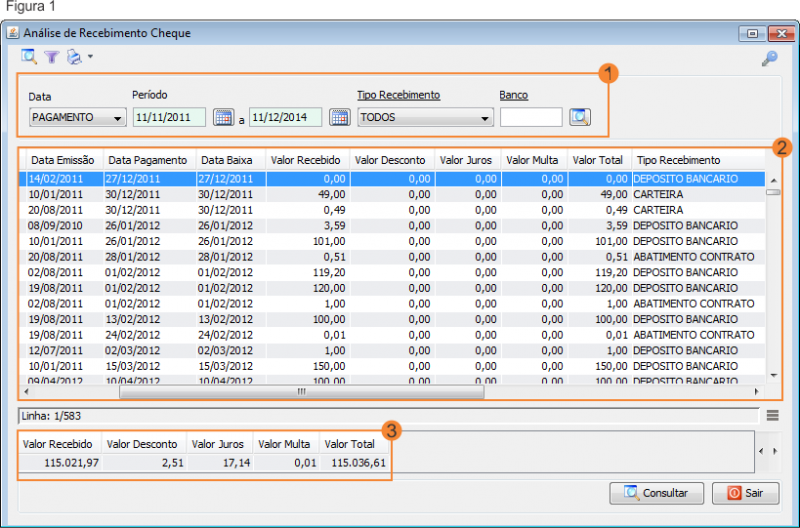This screenshot has height=528, width=800.
Task: Click the main grid scroll left arrow
Action: pos(26,392)
